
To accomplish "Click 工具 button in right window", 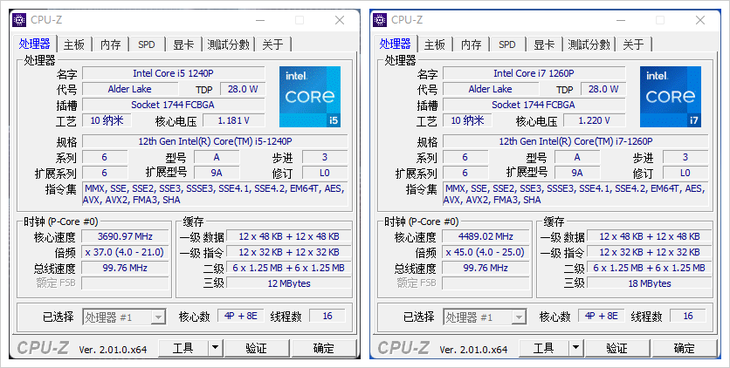I will pos(544,348).
